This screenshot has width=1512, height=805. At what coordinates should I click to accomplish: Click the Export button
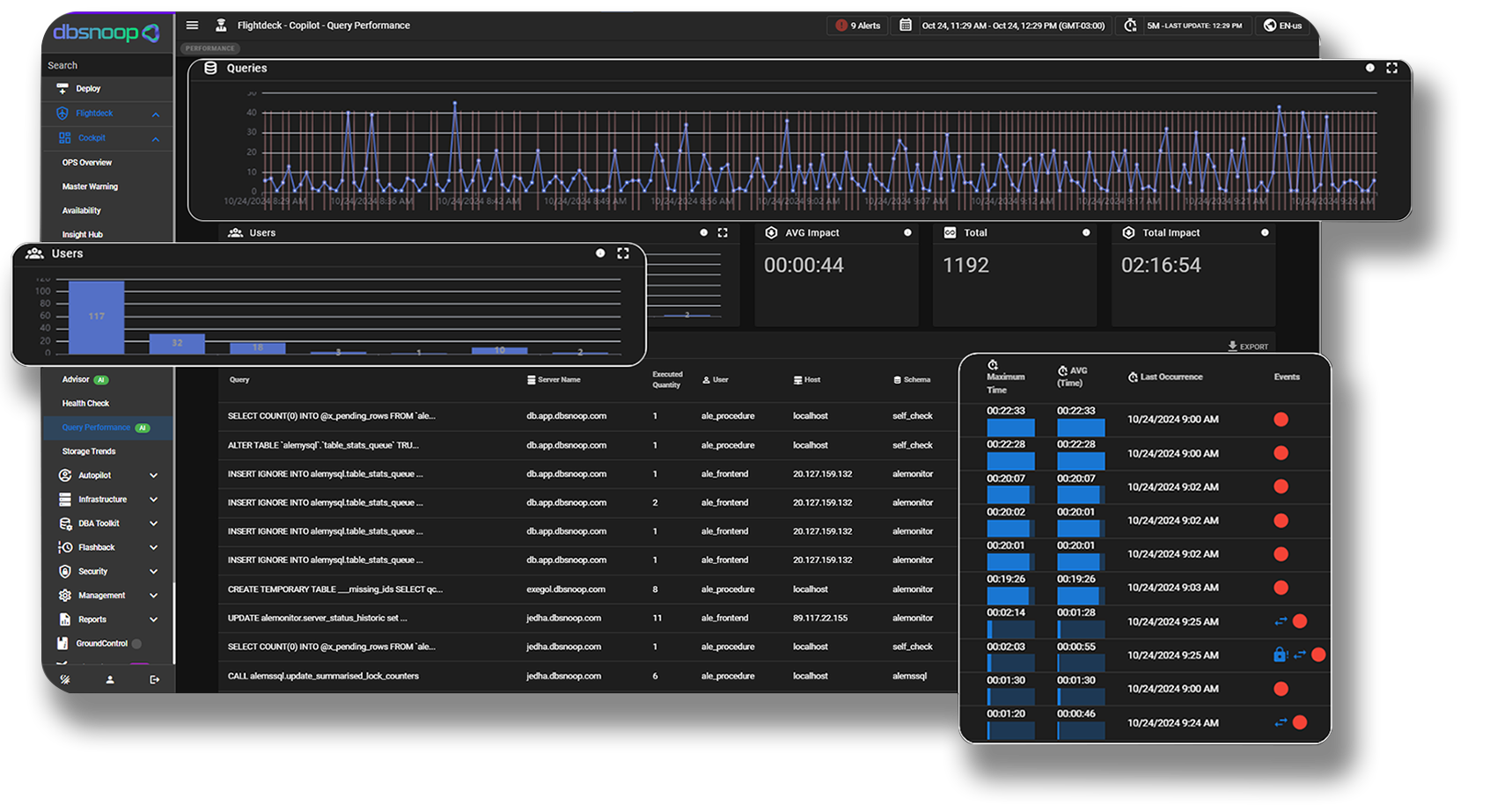point(1248,347)
